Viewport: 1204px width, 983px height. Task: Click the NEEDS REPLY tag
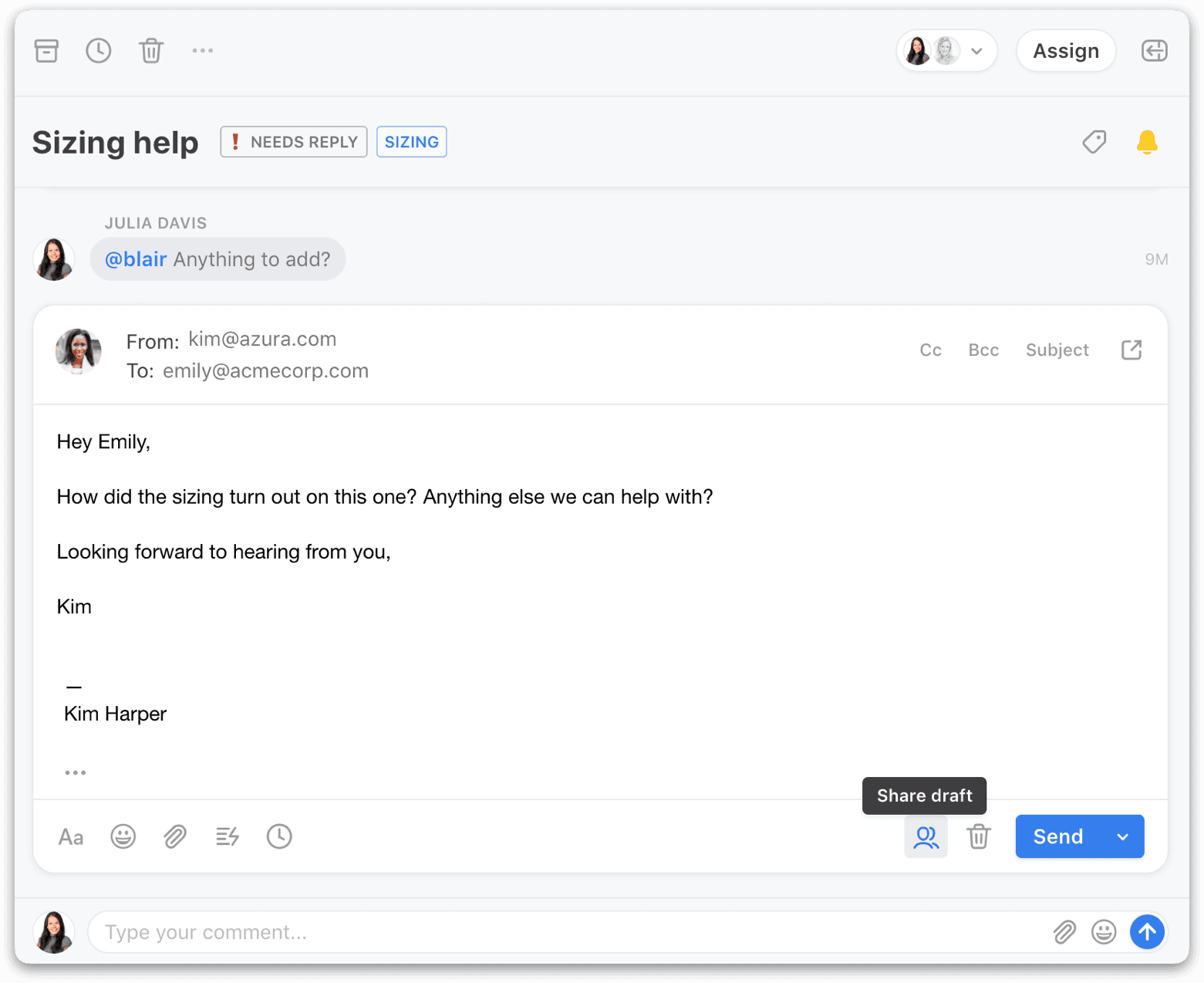pyautogui.click(x=294, y=142)
